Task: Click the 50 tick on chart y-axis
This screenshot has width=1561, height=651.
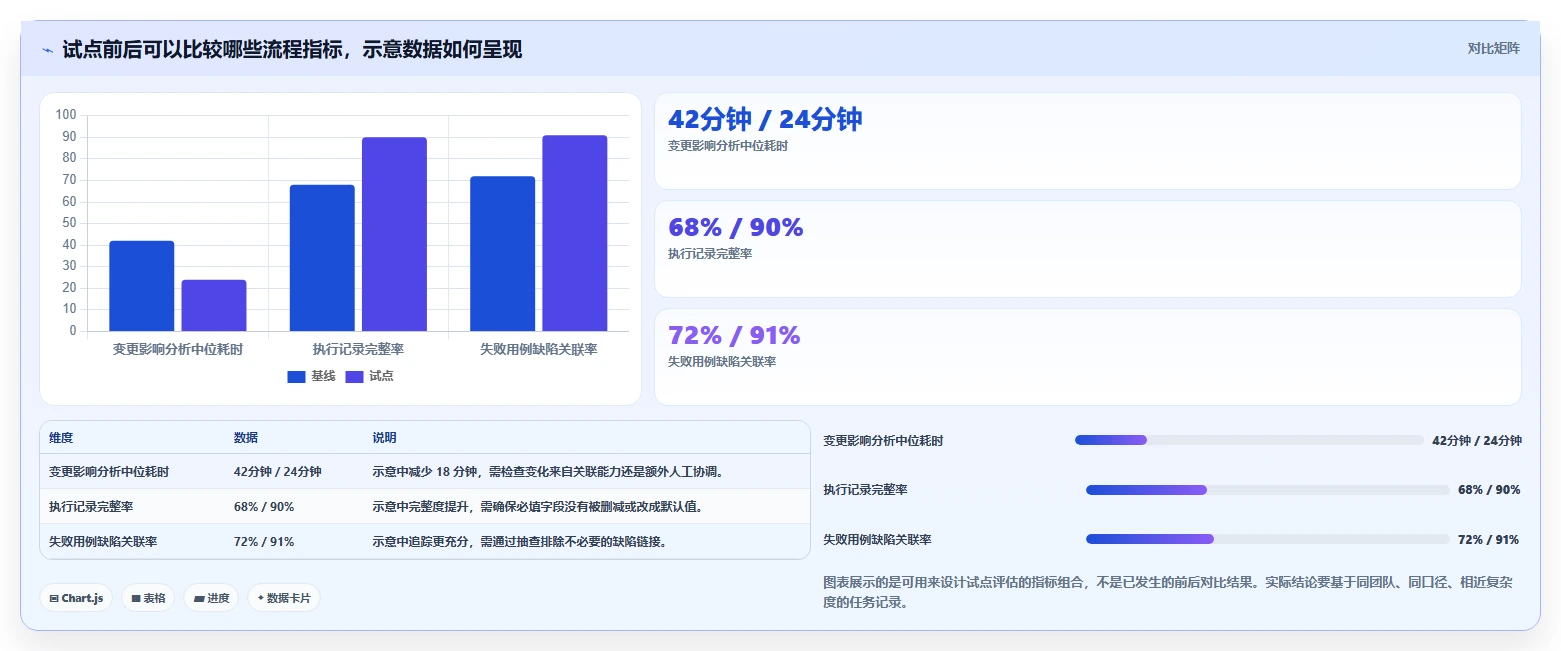Action: 69,223
